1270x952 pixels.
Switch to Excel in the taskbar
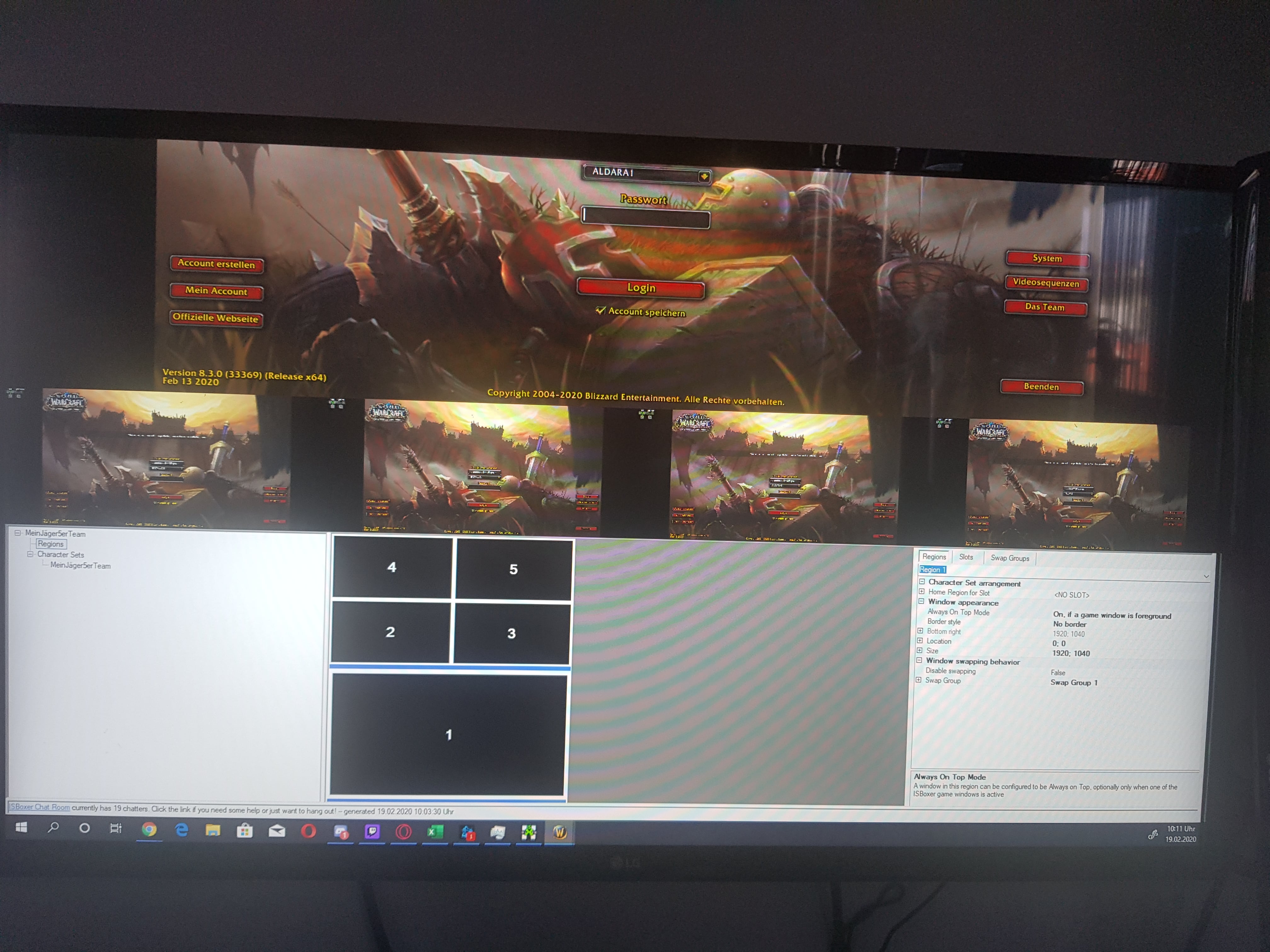pyautogui.click(x=435, y=832)
